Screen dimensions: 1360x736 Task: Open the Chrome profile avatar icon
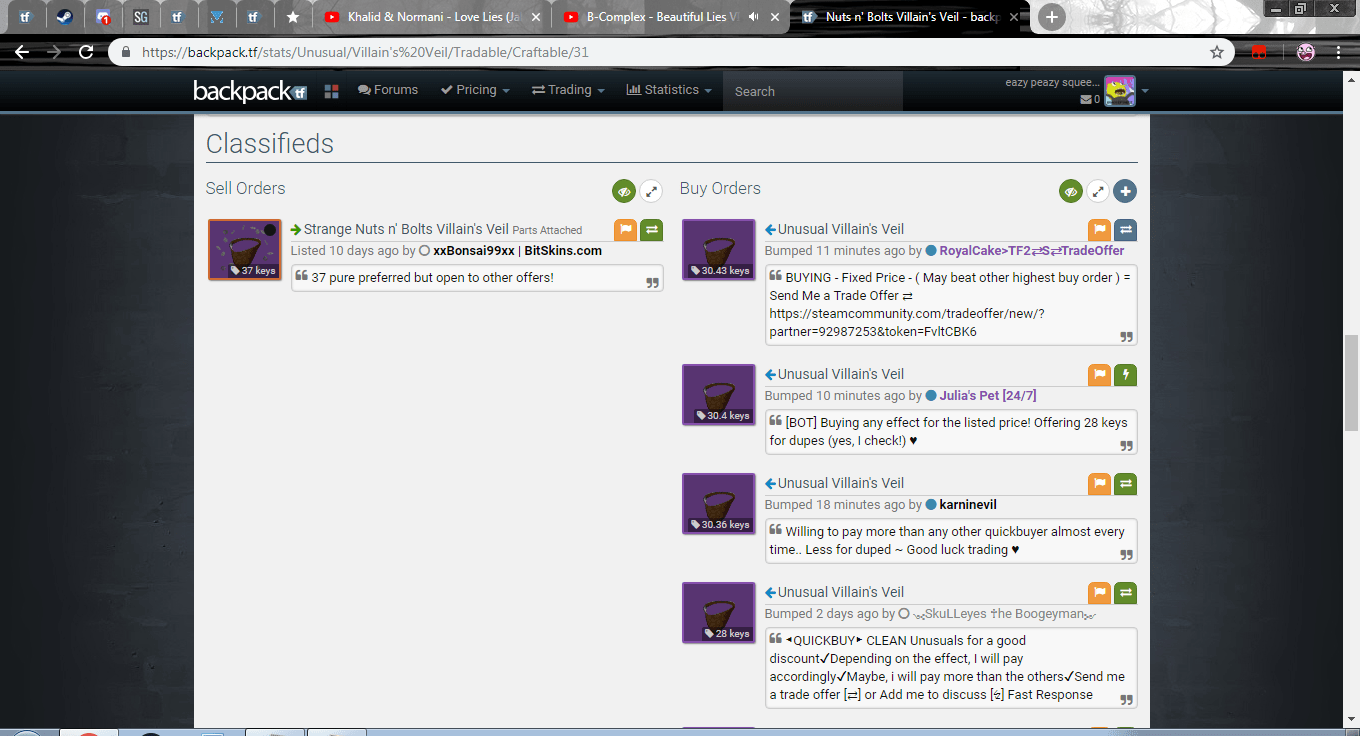[1306, 52]
